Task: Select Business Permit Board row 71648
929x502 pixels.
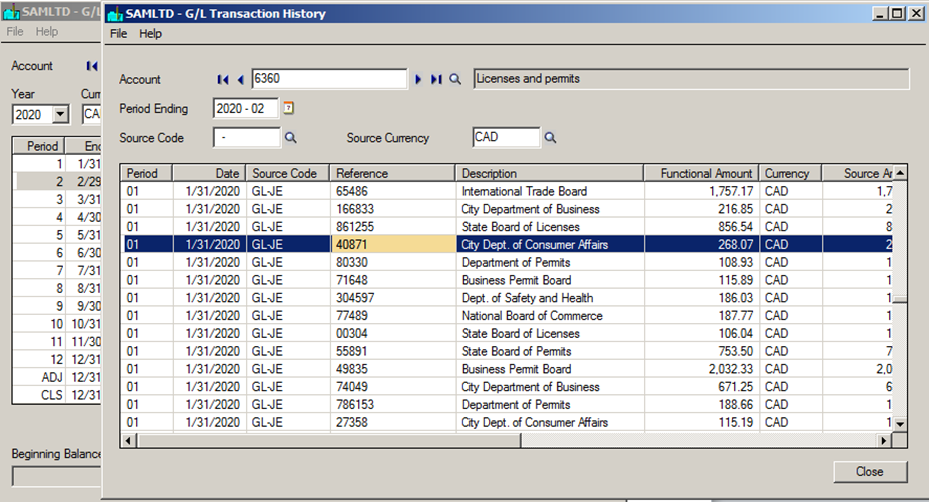Action: (x=508, y=280)
